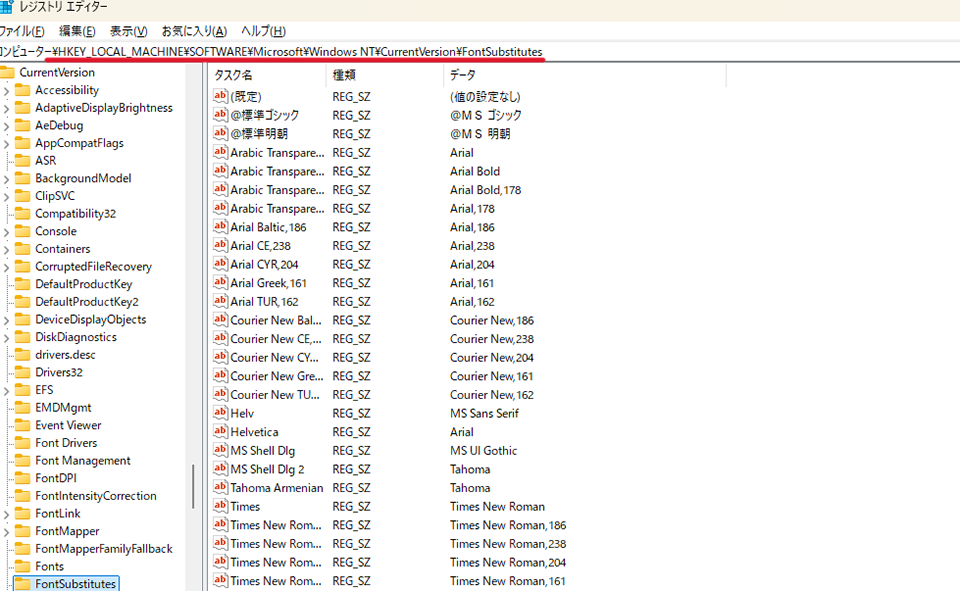Select the DefaultProductKey folder icon
960x591 pixels.
(23, 284)
